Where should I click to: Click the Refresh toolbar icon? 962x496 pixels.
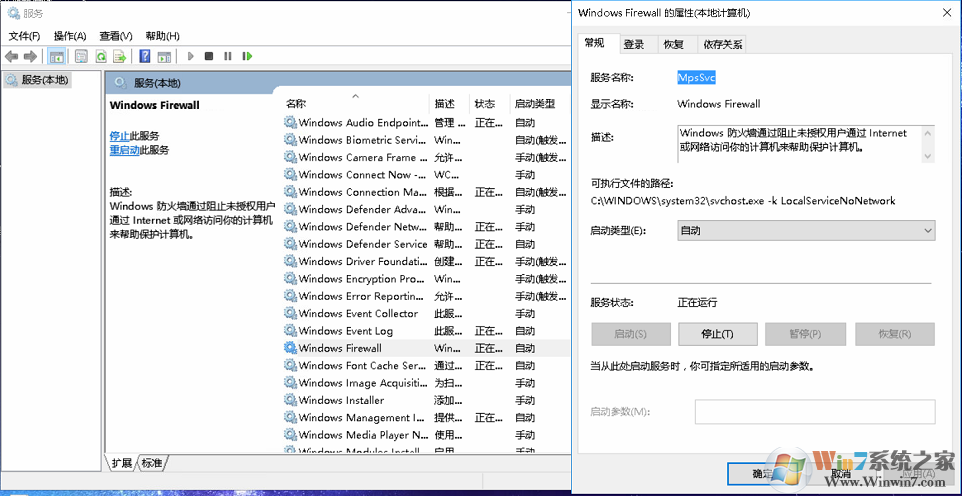click(x=101, y=56)
